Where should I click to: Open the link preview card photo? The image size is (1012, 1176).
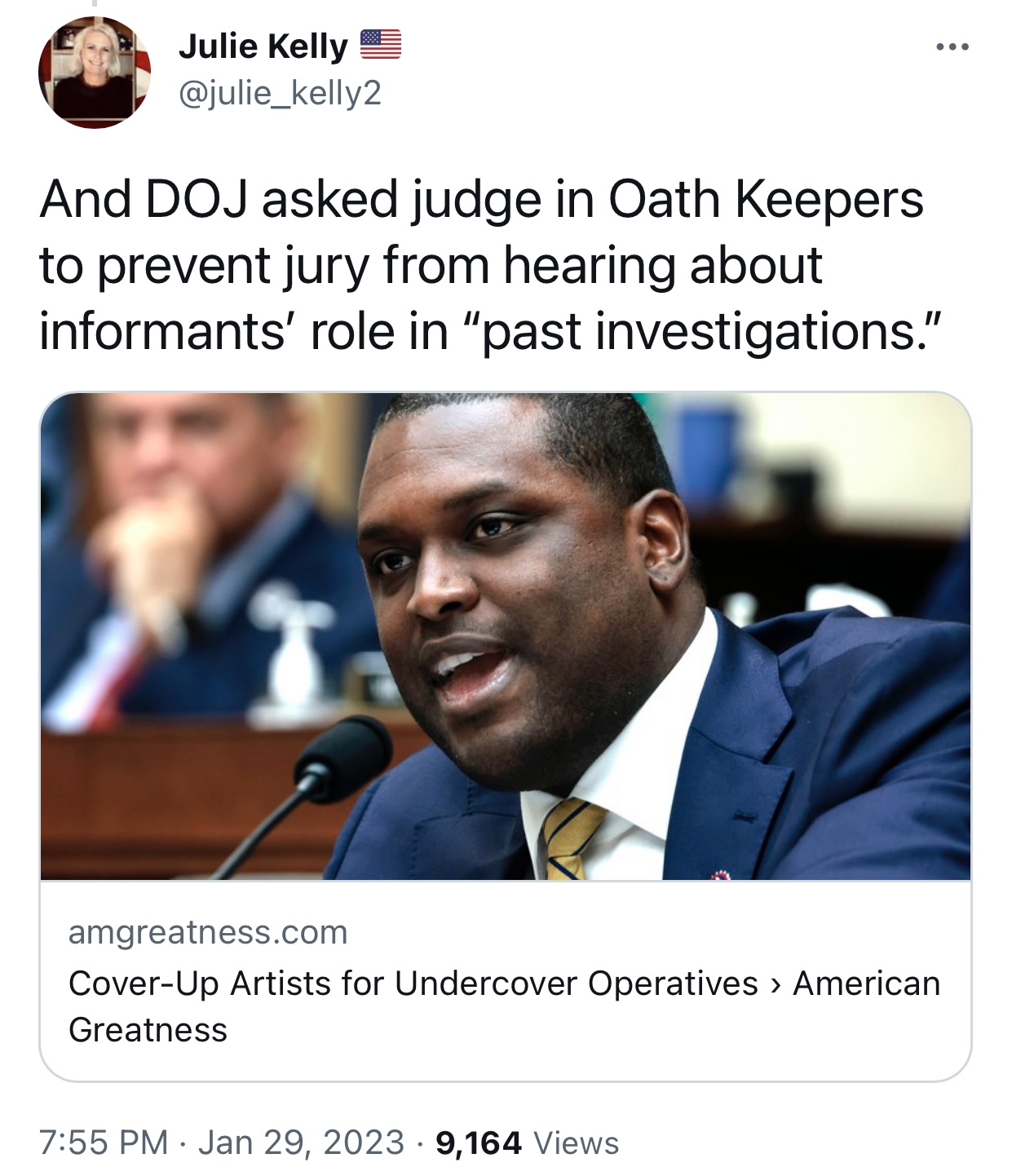coord(506,636)
